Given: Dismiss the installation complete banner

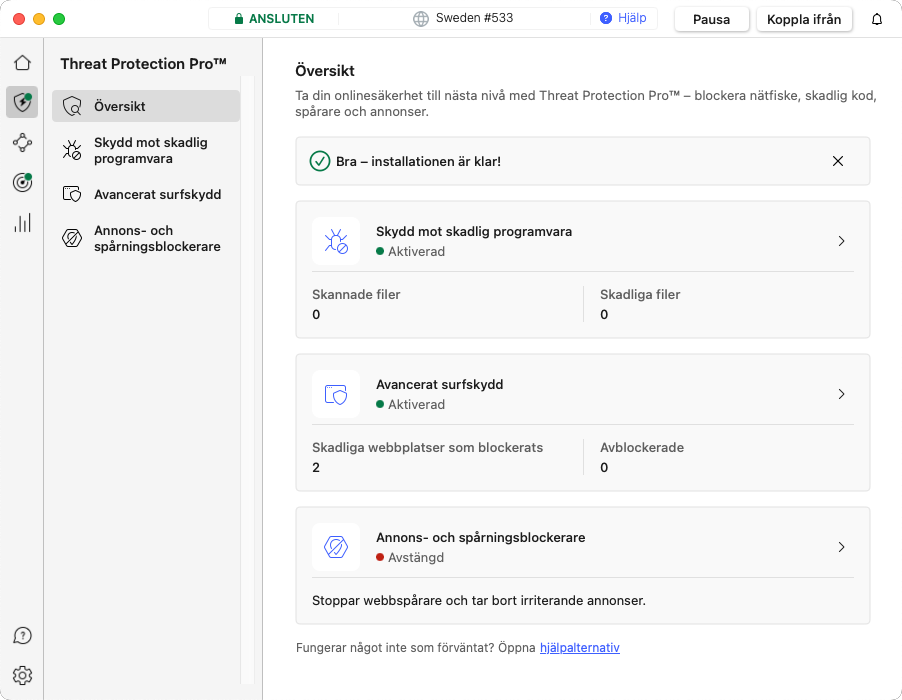Looking at the screenshot, I should click(x=838, y=161).
